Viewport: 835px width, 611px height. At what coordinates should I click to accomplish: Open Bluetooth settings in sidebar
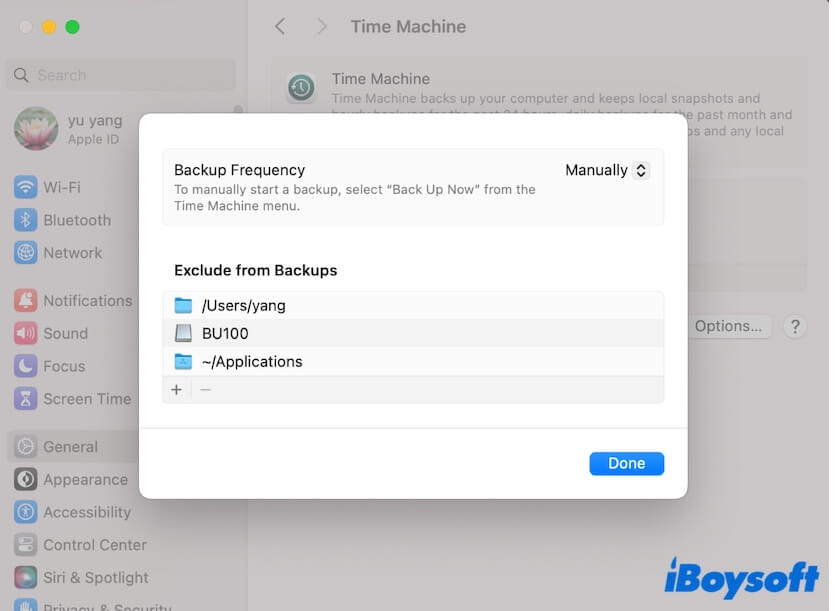click(76, 220)
